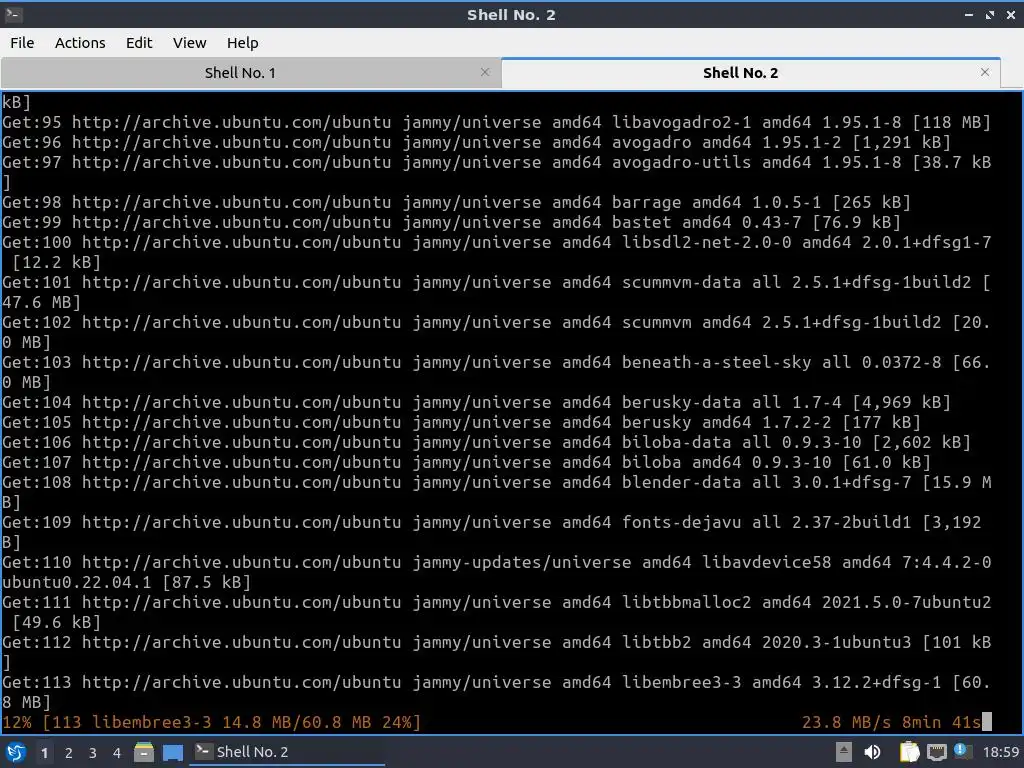This screenshot has height=768, width=1024.
Task: Open the View menu
Action: pos(189,42)
